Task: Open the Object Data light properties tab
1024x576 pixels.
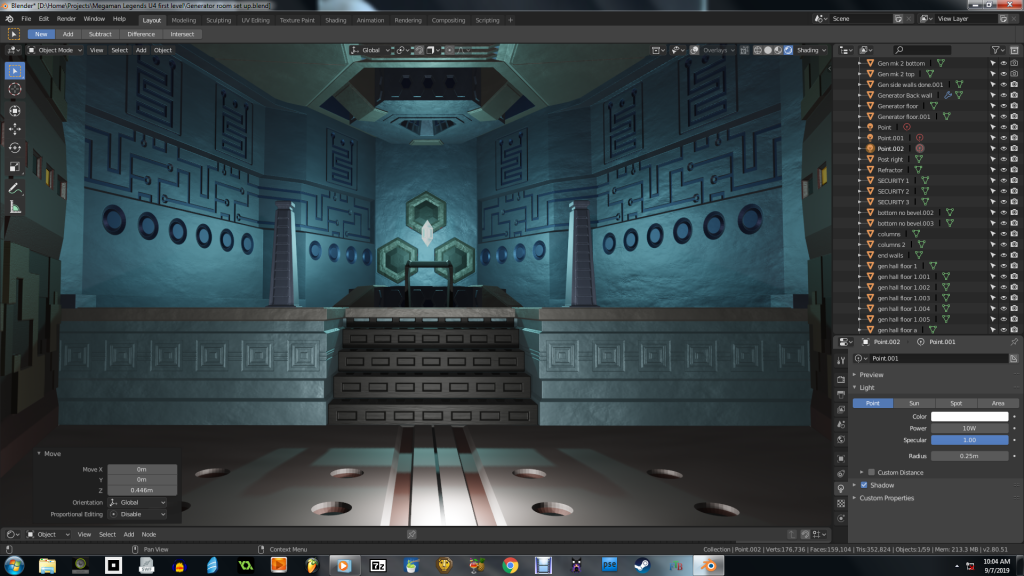Action: [841, 488]
